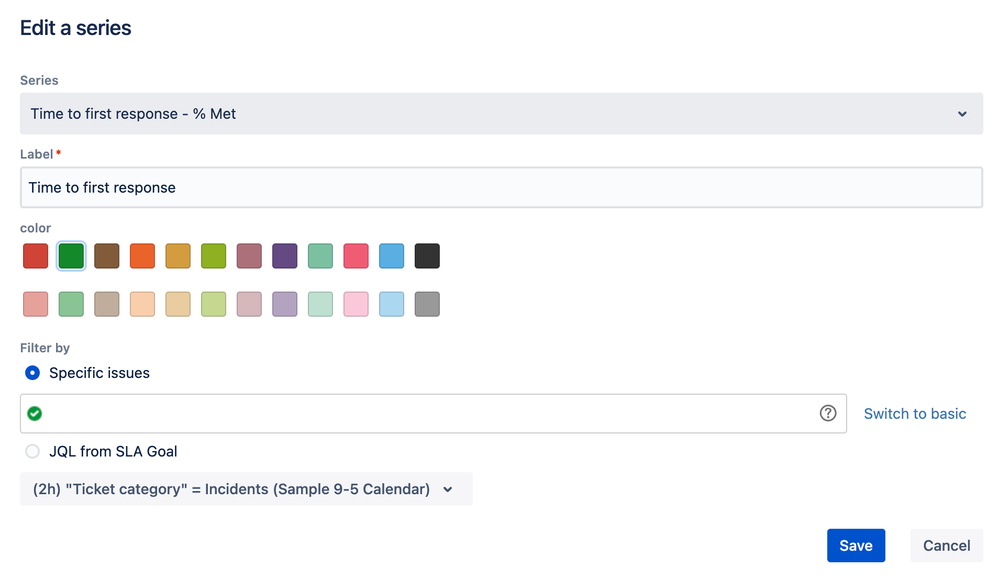Select the orange color swatch

[x=142, y=256]
